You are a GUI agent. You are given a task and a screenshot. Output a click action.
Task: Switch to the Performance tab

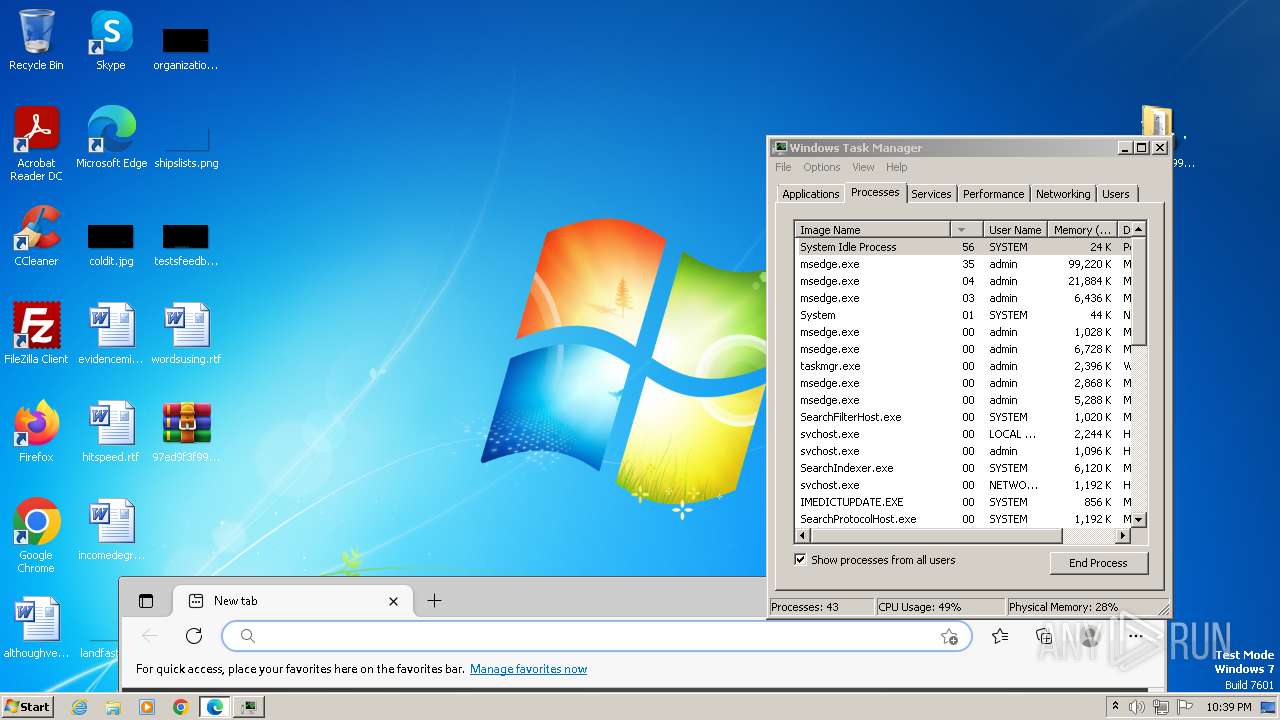pos(993,194)
